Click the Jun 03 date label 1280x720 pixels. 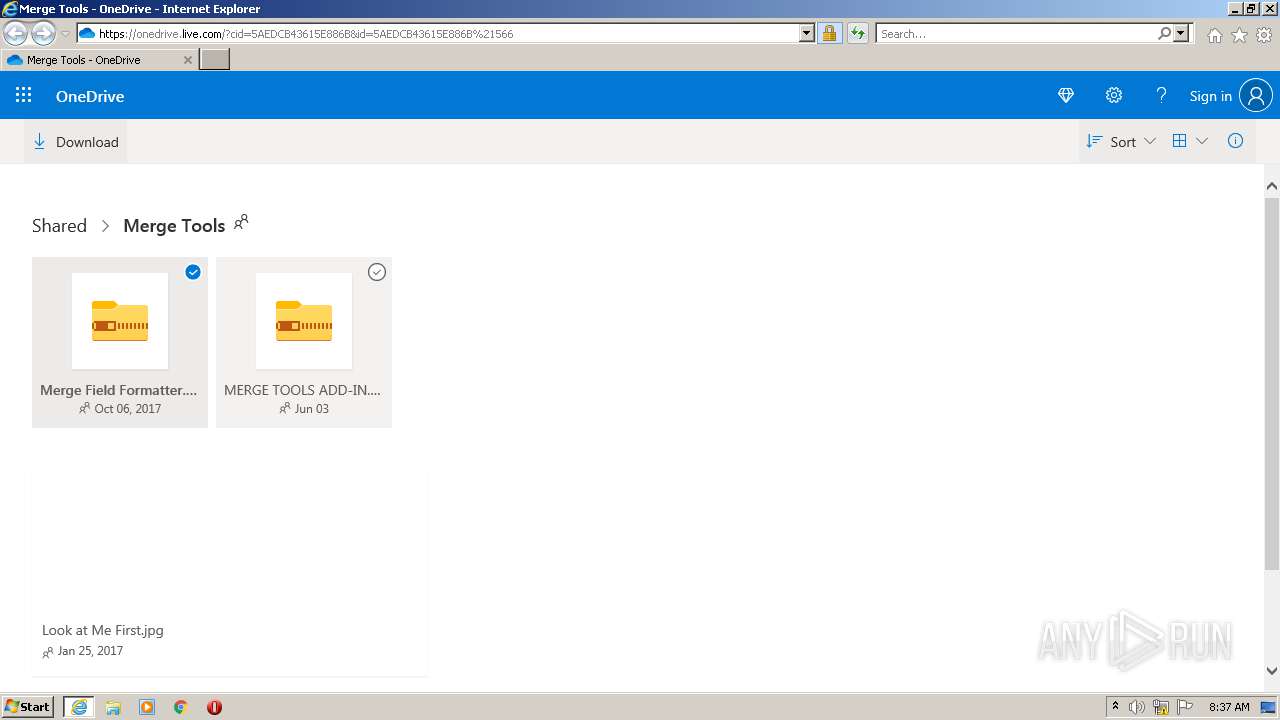tap(311, 408)
